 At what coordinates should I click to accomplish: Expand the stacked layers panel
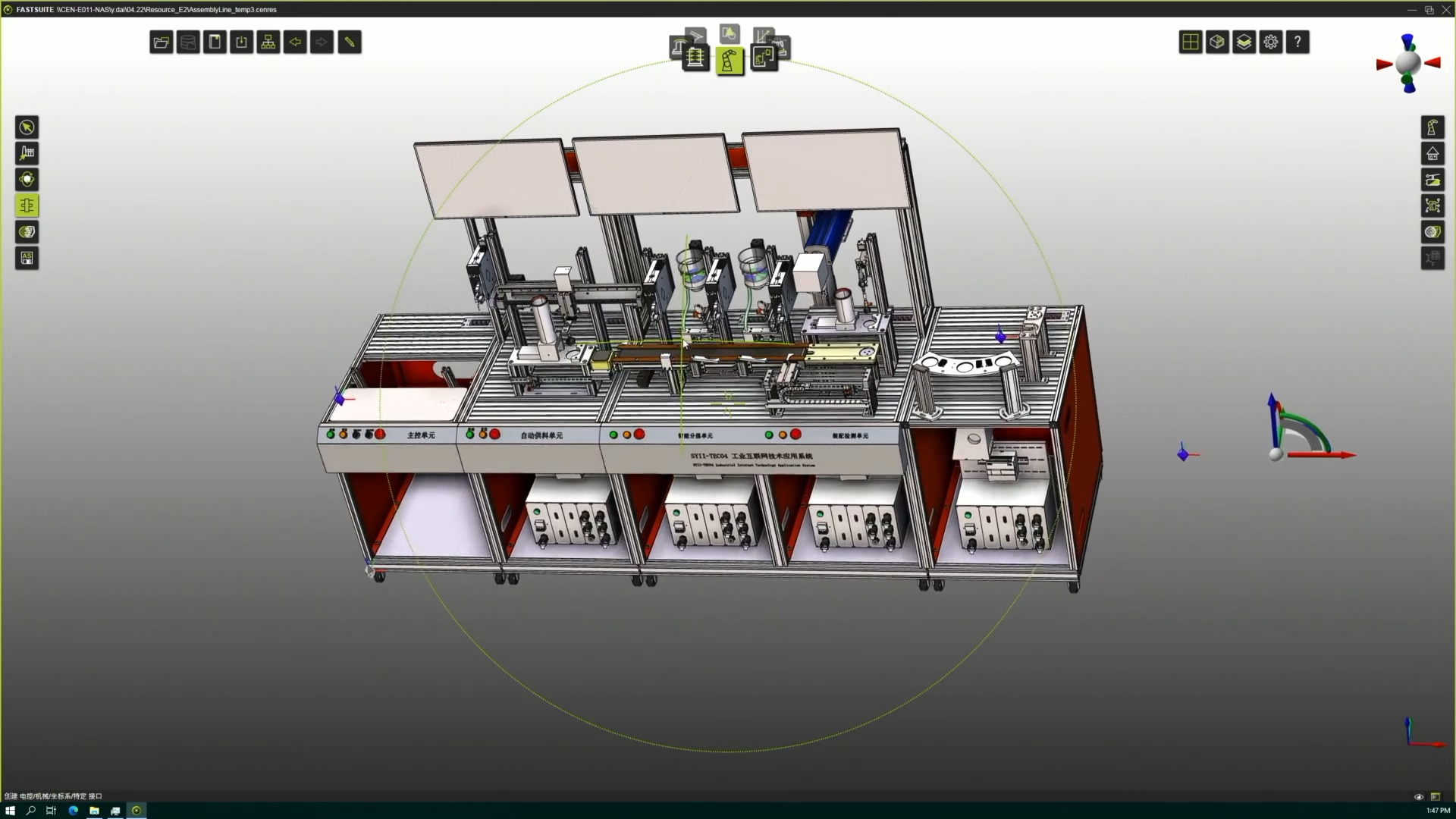tap(1244, 42)
